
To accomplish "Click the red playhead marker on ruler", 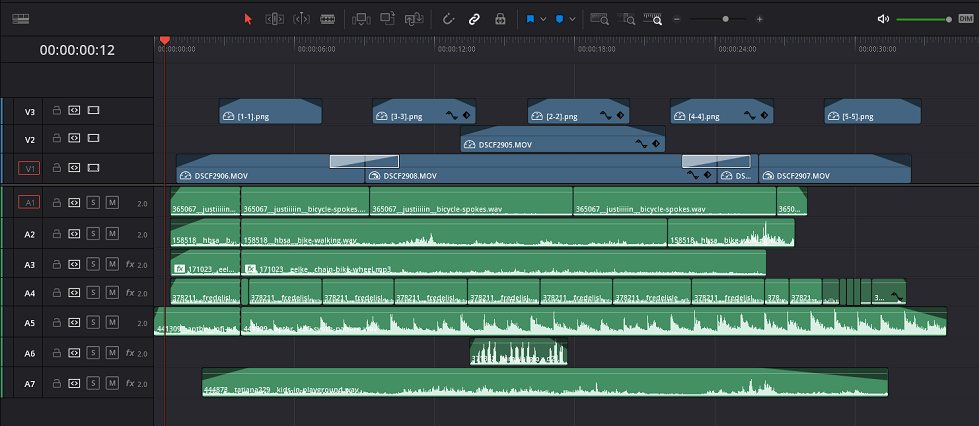I will (164, 41).
